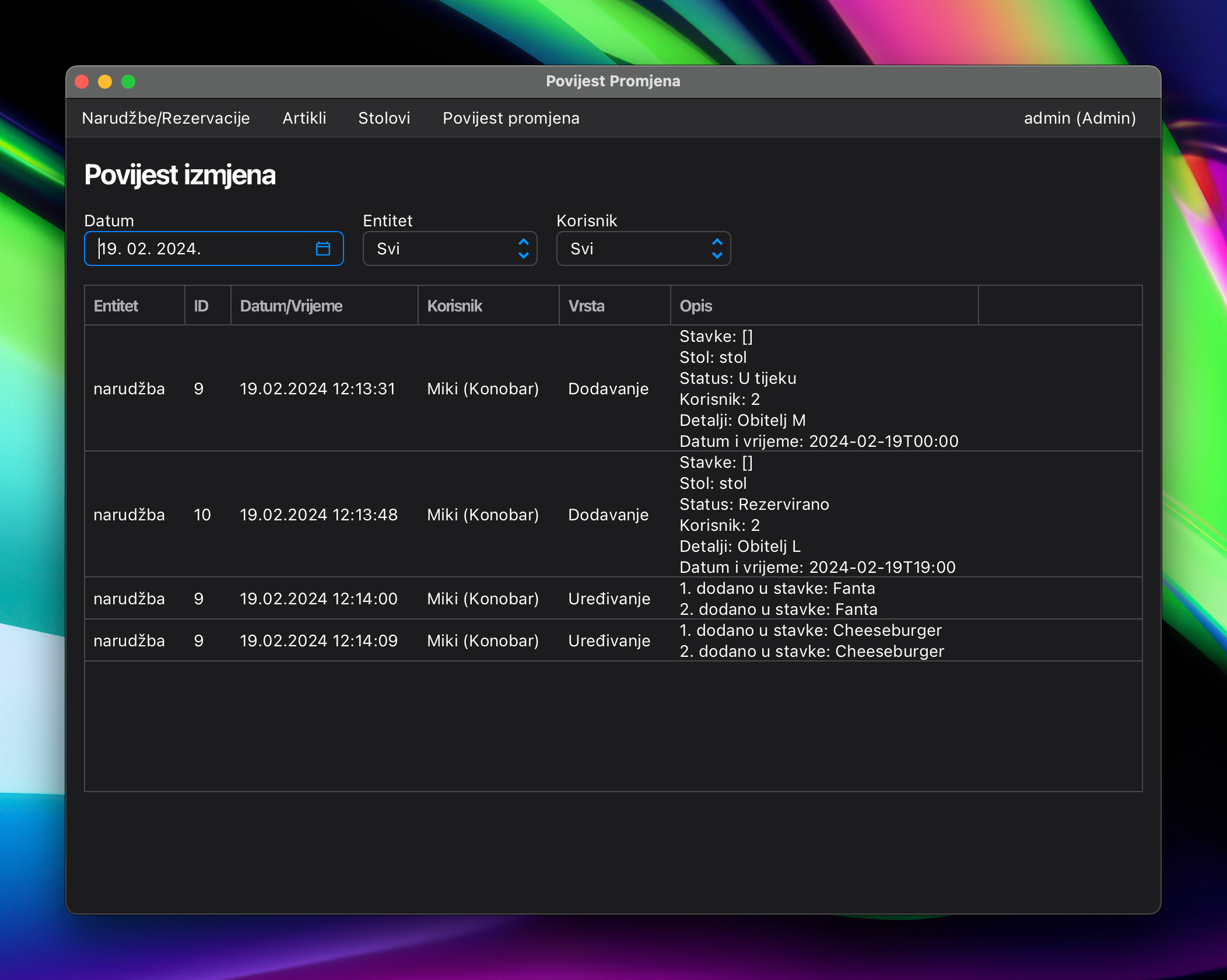Screen dimensions: 1227x980
Task: Open the calendar picker in Datum field
Action: pyautogui.click(x=322, y=249)
